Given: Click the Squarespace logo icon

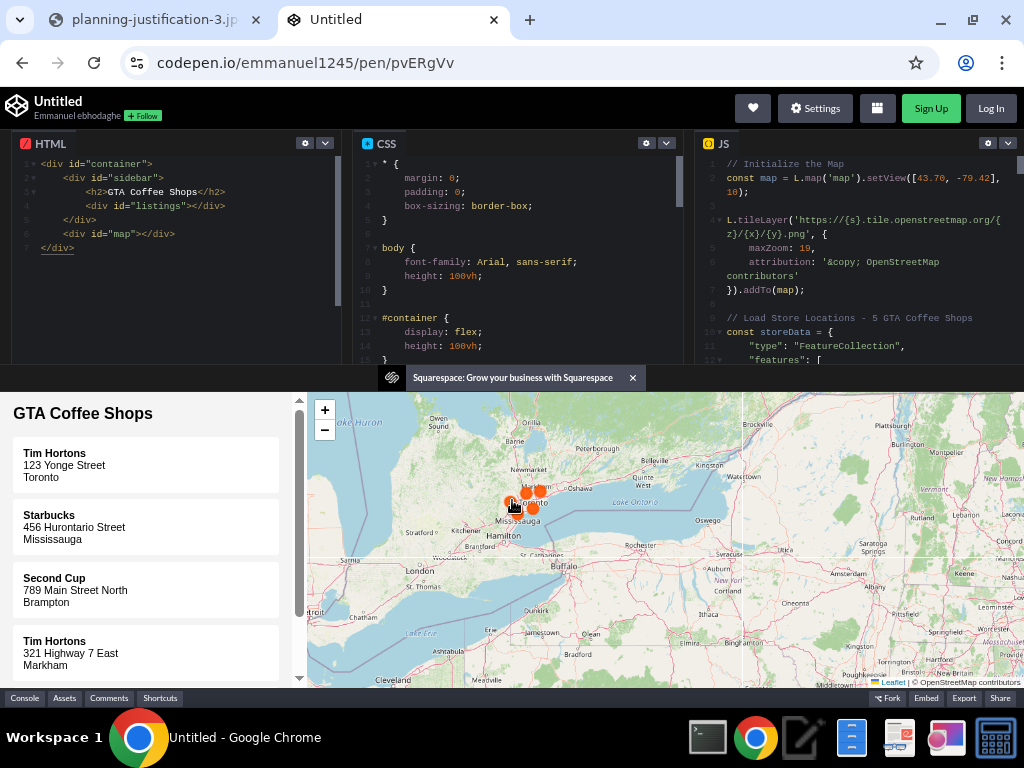Looking at the screenshot, I should [392, 378].
